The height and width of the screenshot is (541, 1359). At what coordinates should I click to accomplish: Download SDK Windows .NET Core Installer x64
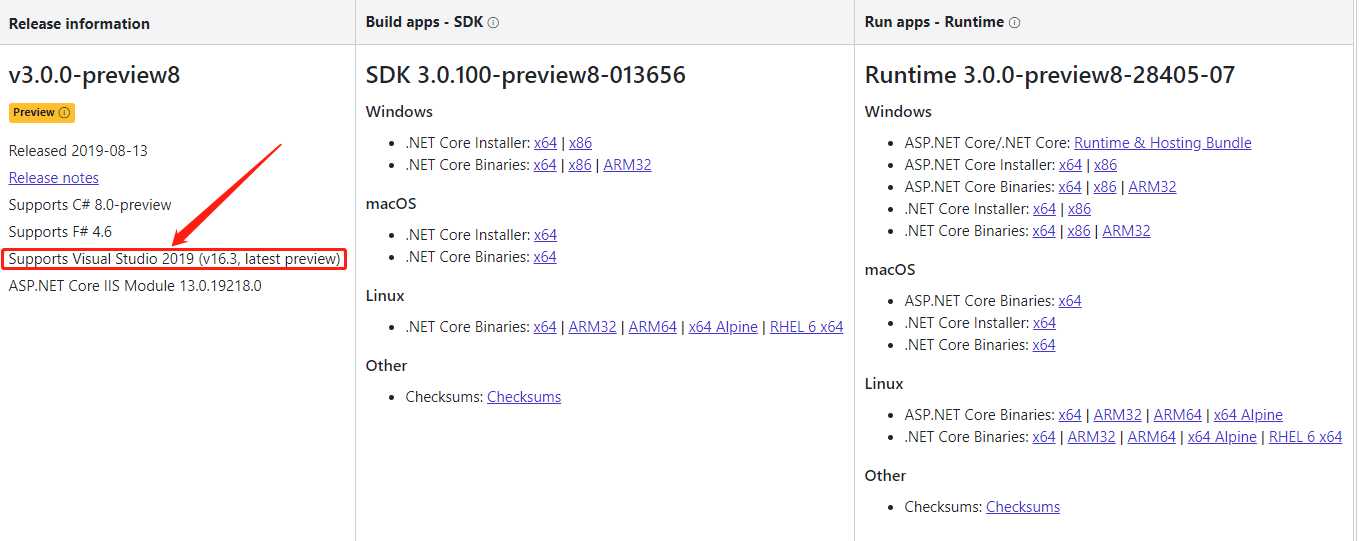545,143
